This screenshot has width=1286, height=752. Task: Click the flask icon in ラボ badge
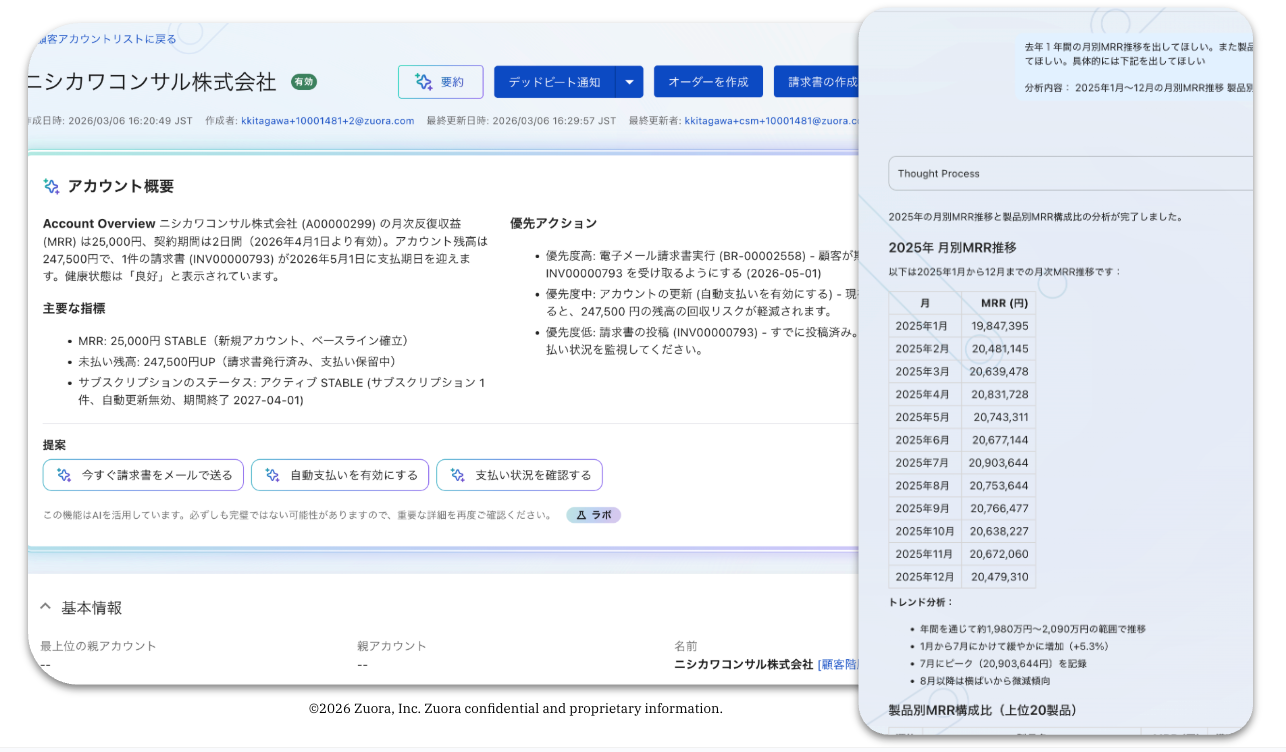(581, 515)
